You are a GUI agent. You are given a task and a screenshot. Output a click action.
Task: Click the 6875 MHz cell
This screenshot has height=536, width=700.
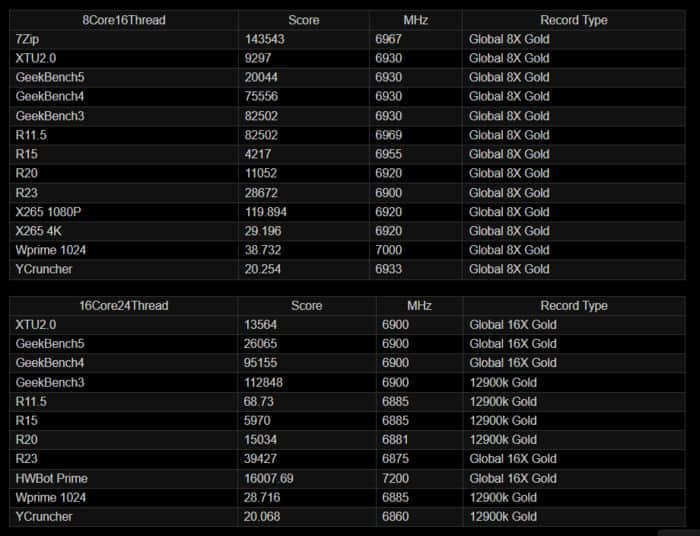(395, 459)
